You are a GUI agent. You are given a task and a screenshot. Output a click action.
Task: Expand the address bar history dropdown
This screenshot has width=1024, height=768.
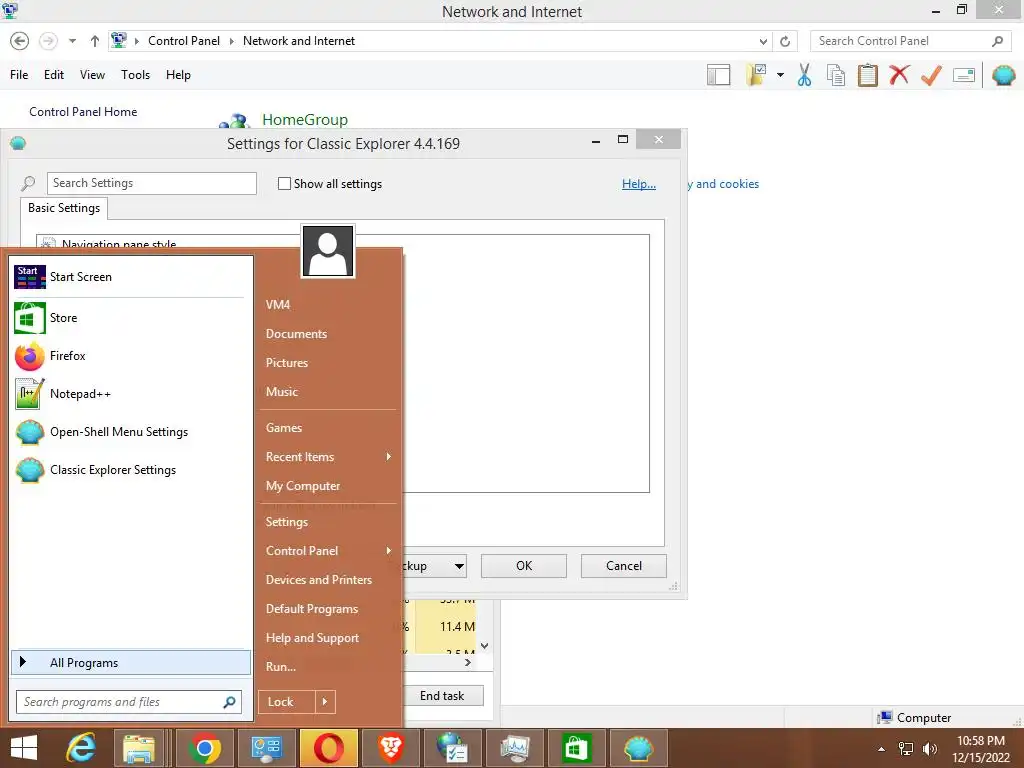(763, 41)
